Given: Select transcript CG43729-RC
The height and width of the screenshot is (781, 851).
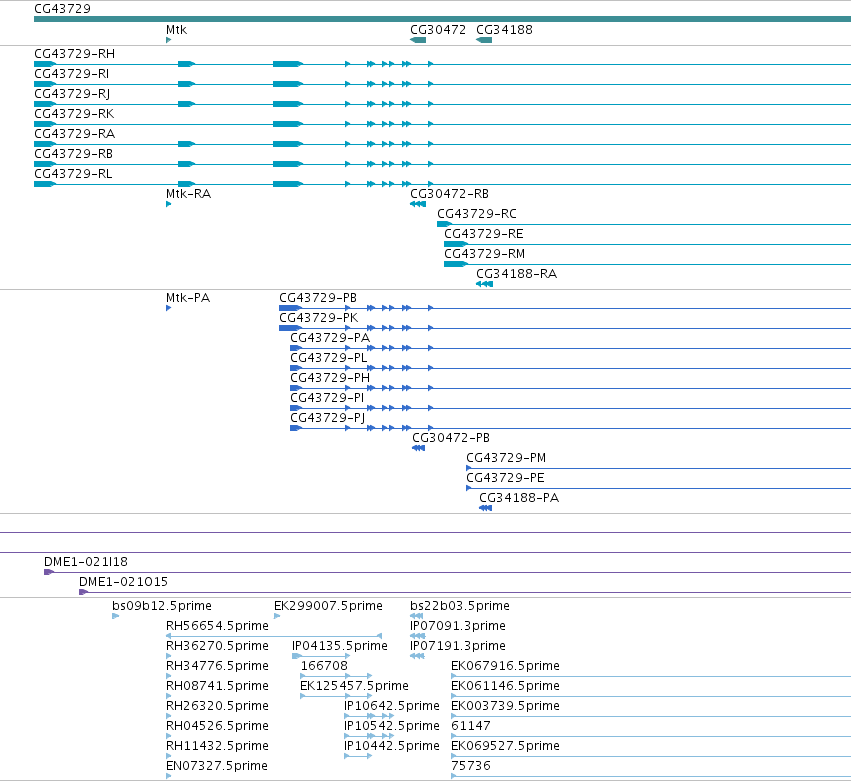Looking at the screenshot, I should 477,214.
